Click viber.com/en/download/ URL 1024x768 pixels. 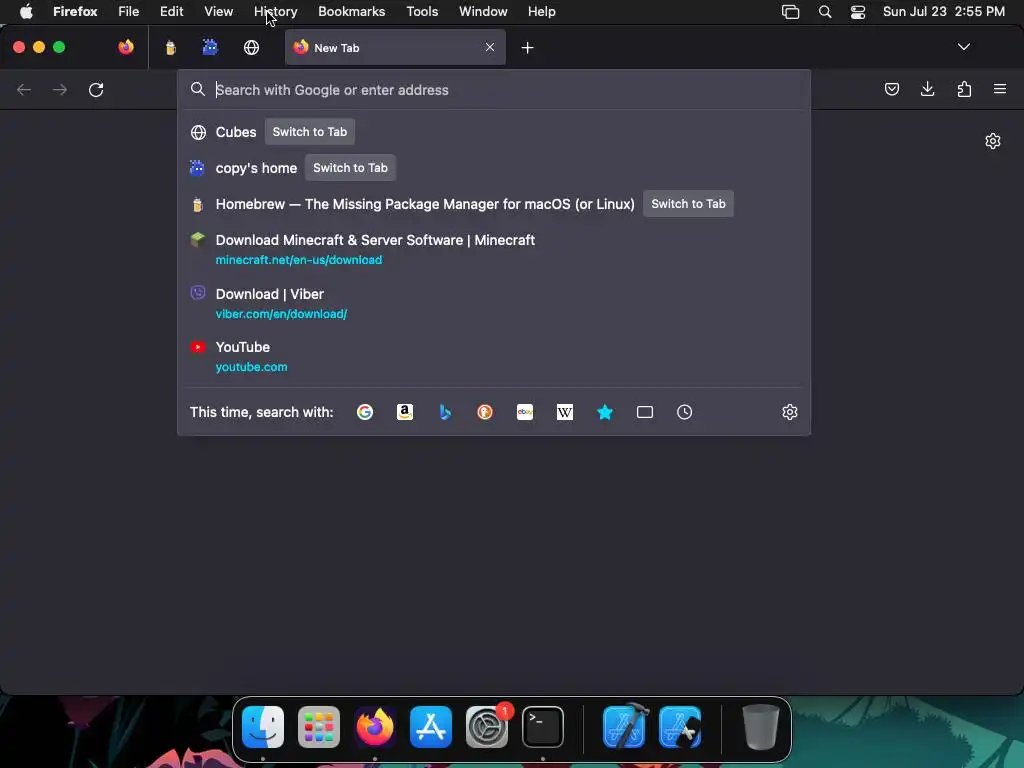click(281, 314)
